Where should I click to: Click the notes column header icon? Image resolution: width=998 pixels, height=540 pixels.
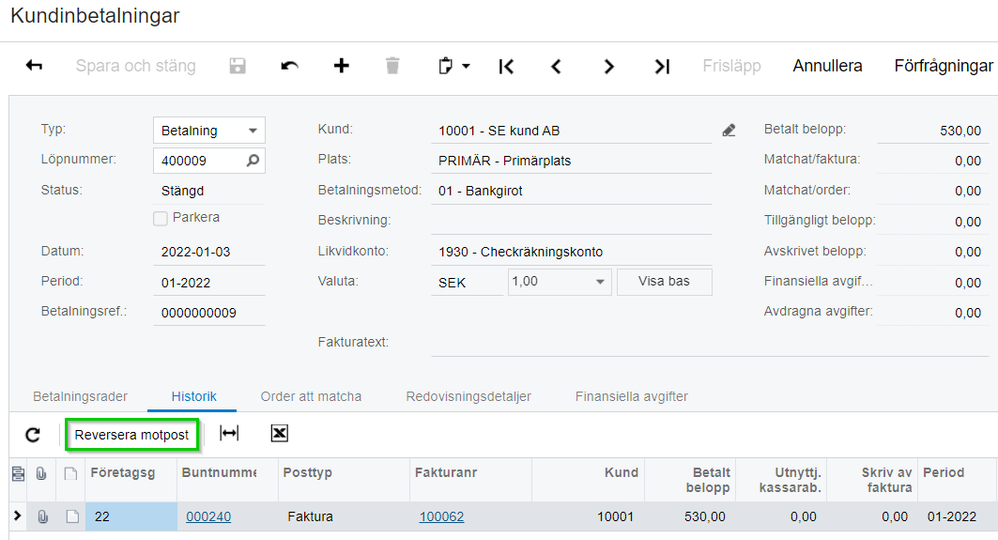point(71,474)
